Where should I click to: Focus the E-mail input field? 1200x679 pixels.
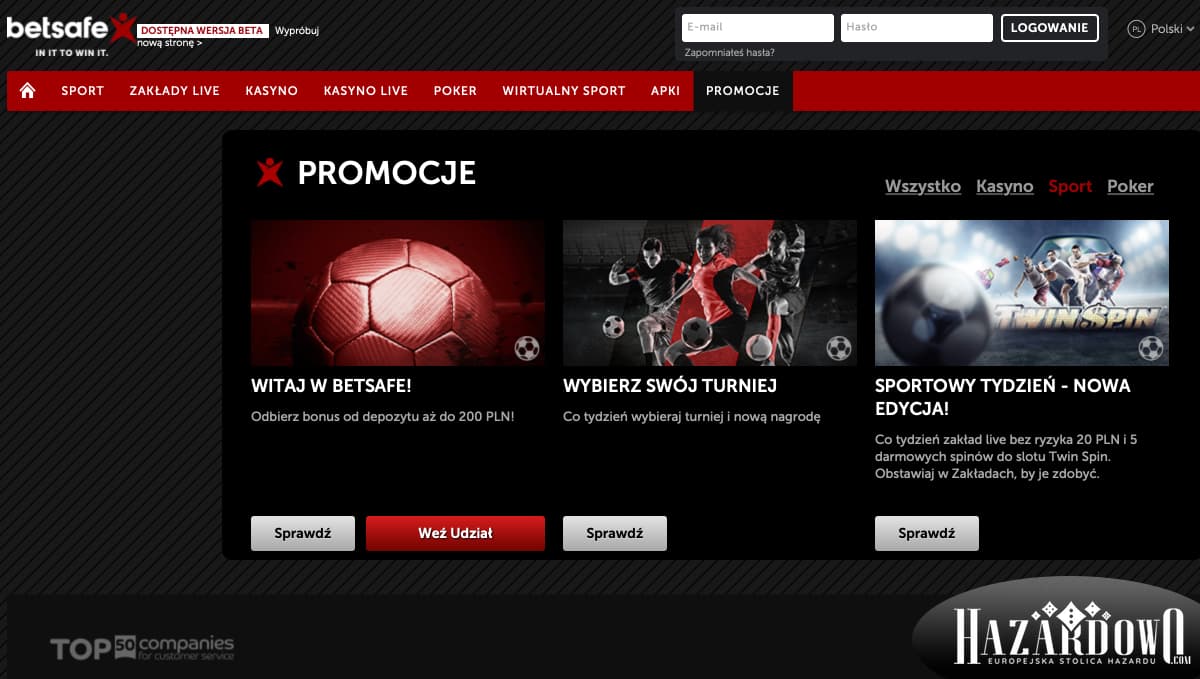[x=758, y=28]
